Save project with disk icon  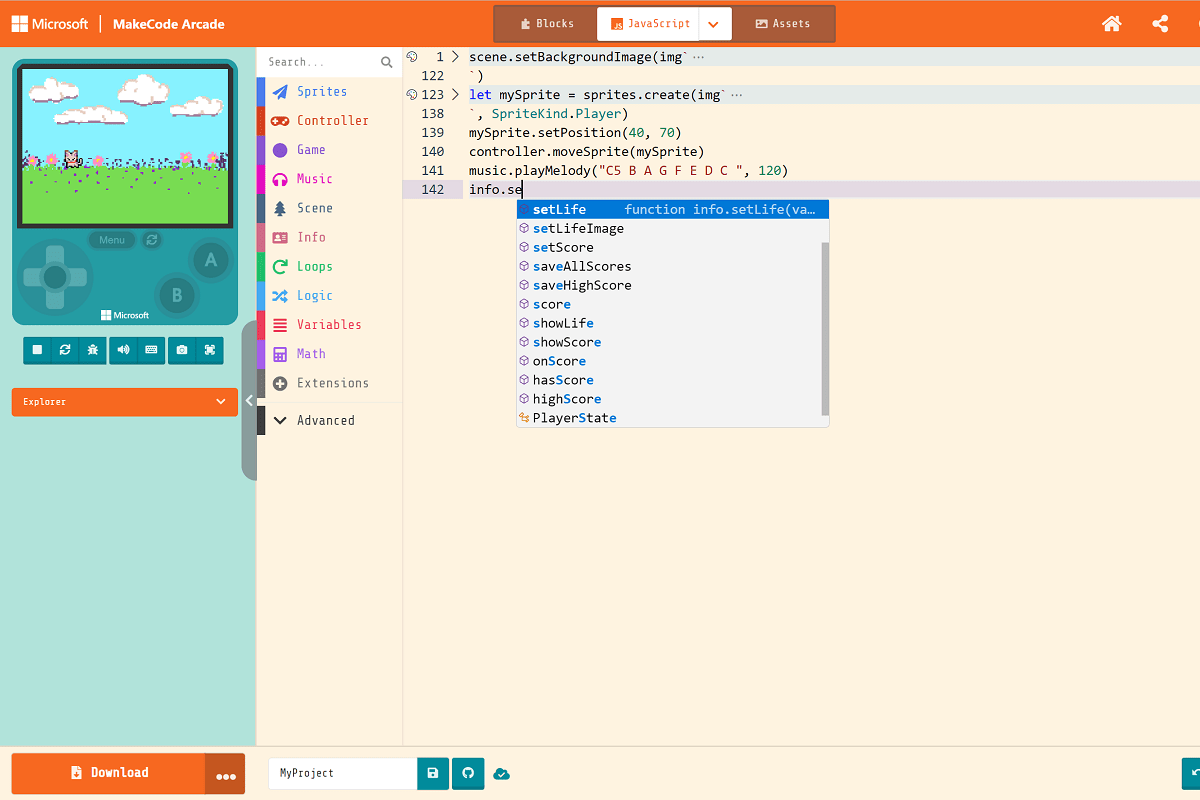[x=433, y=773]
